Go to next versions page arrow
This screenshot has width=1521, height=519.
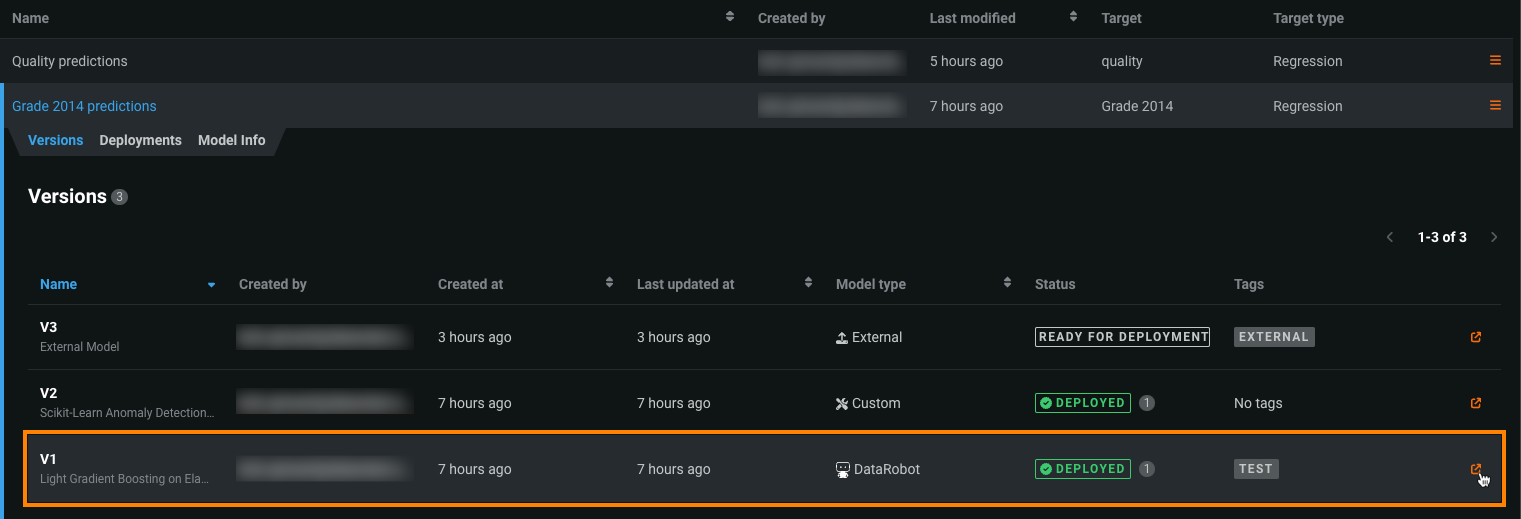(x=1494, y=237)
